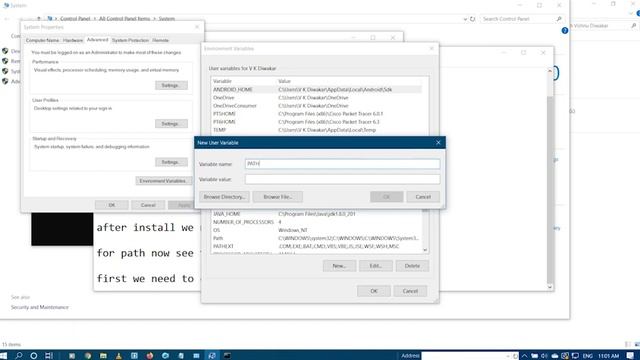
Task: Open System Protection tab
Action: [130, 40]
